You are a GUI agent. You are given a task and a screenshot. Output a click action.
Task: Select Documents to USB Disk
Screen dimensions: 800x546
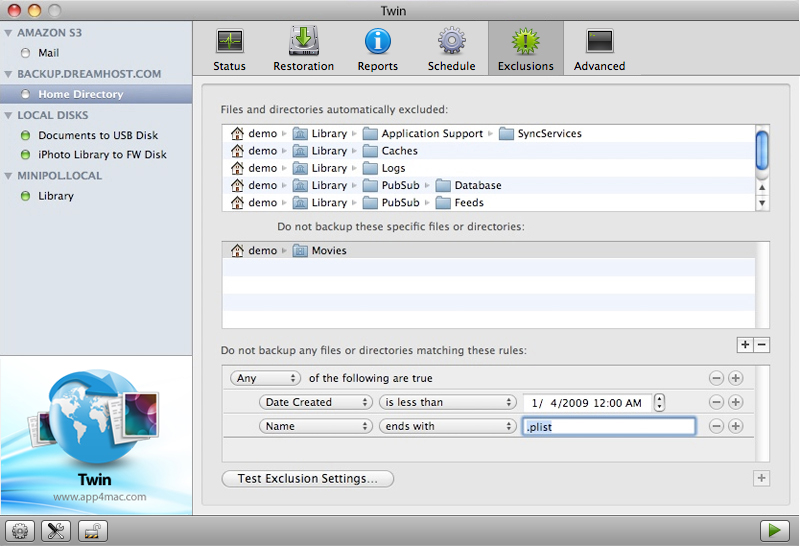point(96,135)
